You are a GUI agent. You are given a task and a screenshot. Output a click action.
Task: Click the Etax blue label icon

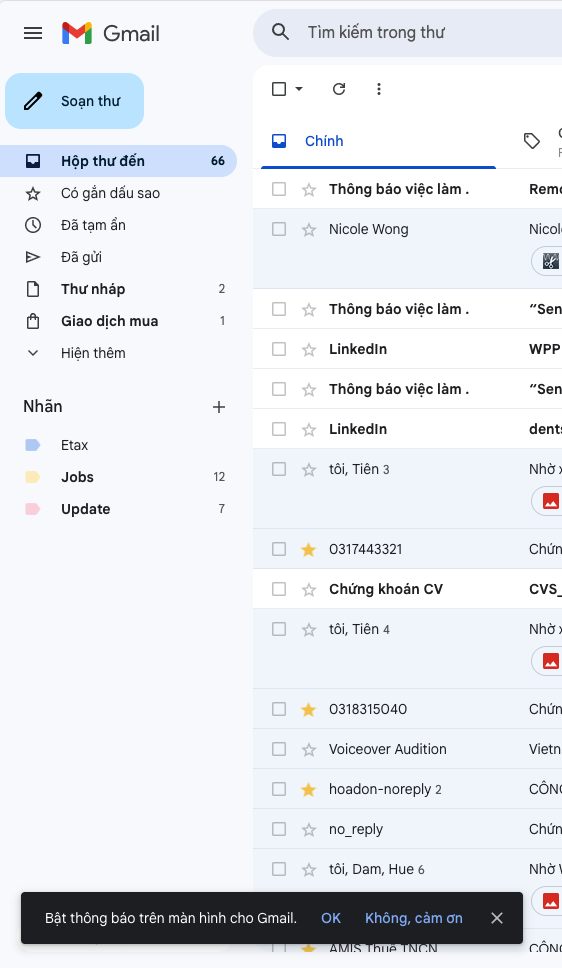(33, 445)
